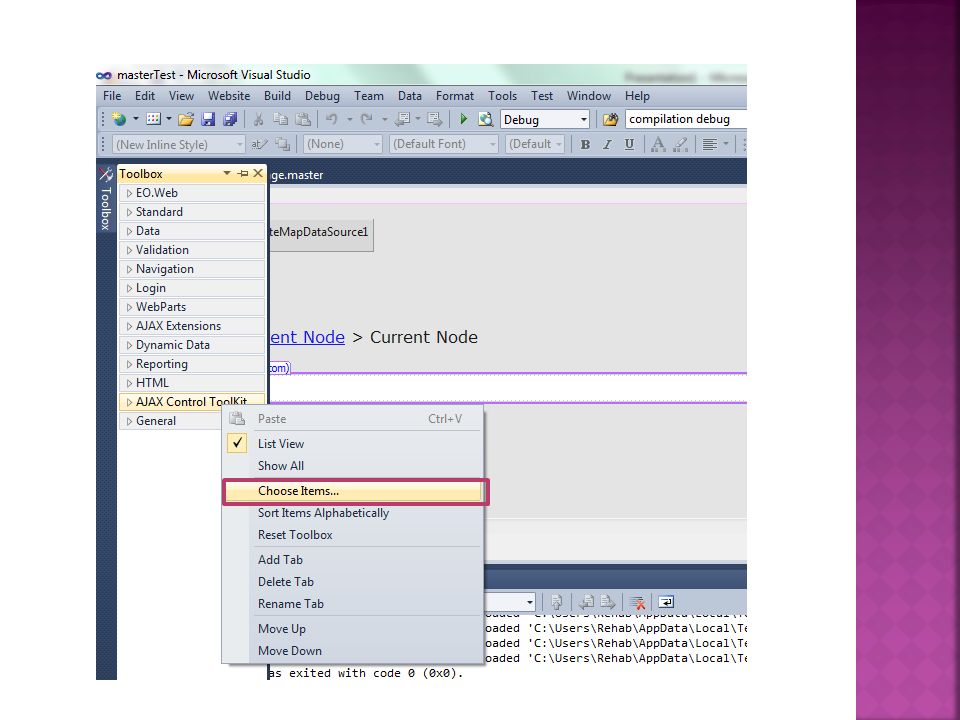Save the current file with the floppy icon

tap(208, 119)
